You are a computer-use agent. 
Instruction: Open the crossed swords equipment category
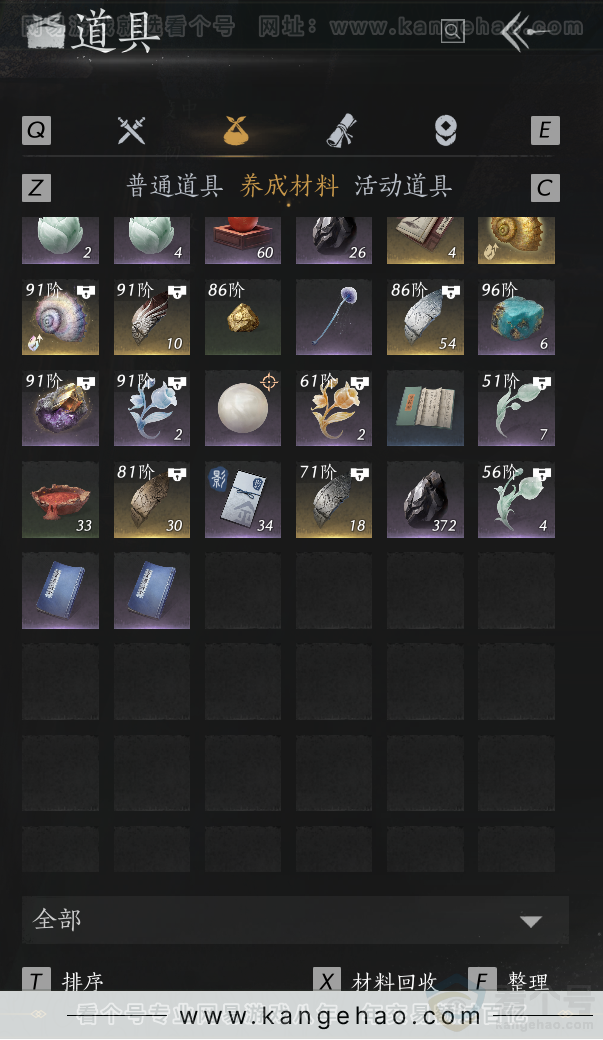131,130
